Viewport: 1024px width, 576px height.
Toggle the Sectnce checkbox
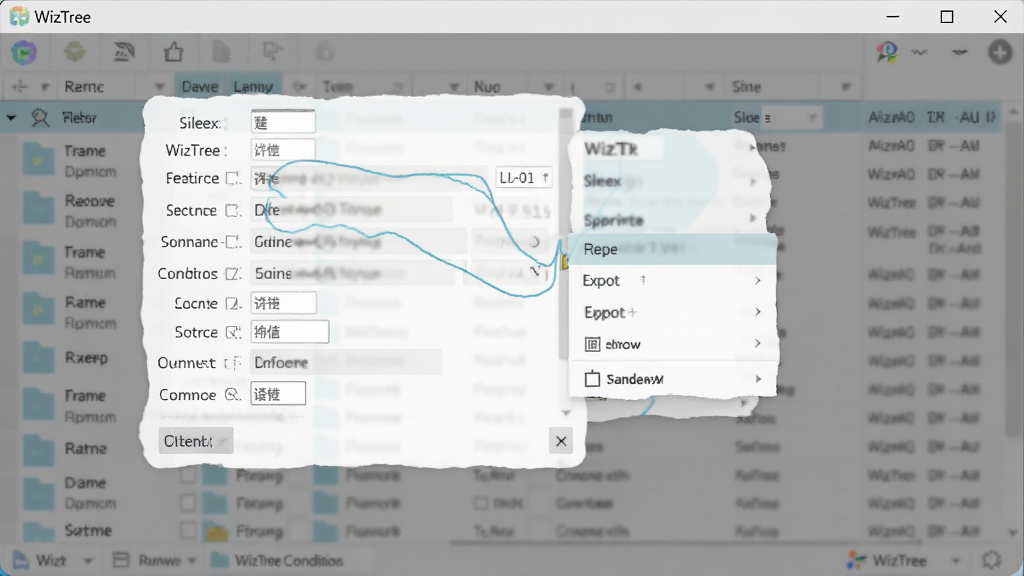point(232,210)
